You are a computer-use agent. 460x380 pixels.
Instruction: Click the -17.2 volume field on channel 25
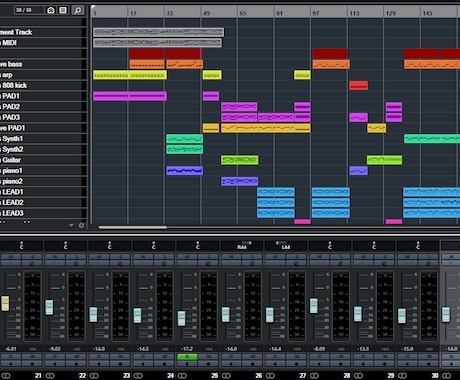click(187, 349)
